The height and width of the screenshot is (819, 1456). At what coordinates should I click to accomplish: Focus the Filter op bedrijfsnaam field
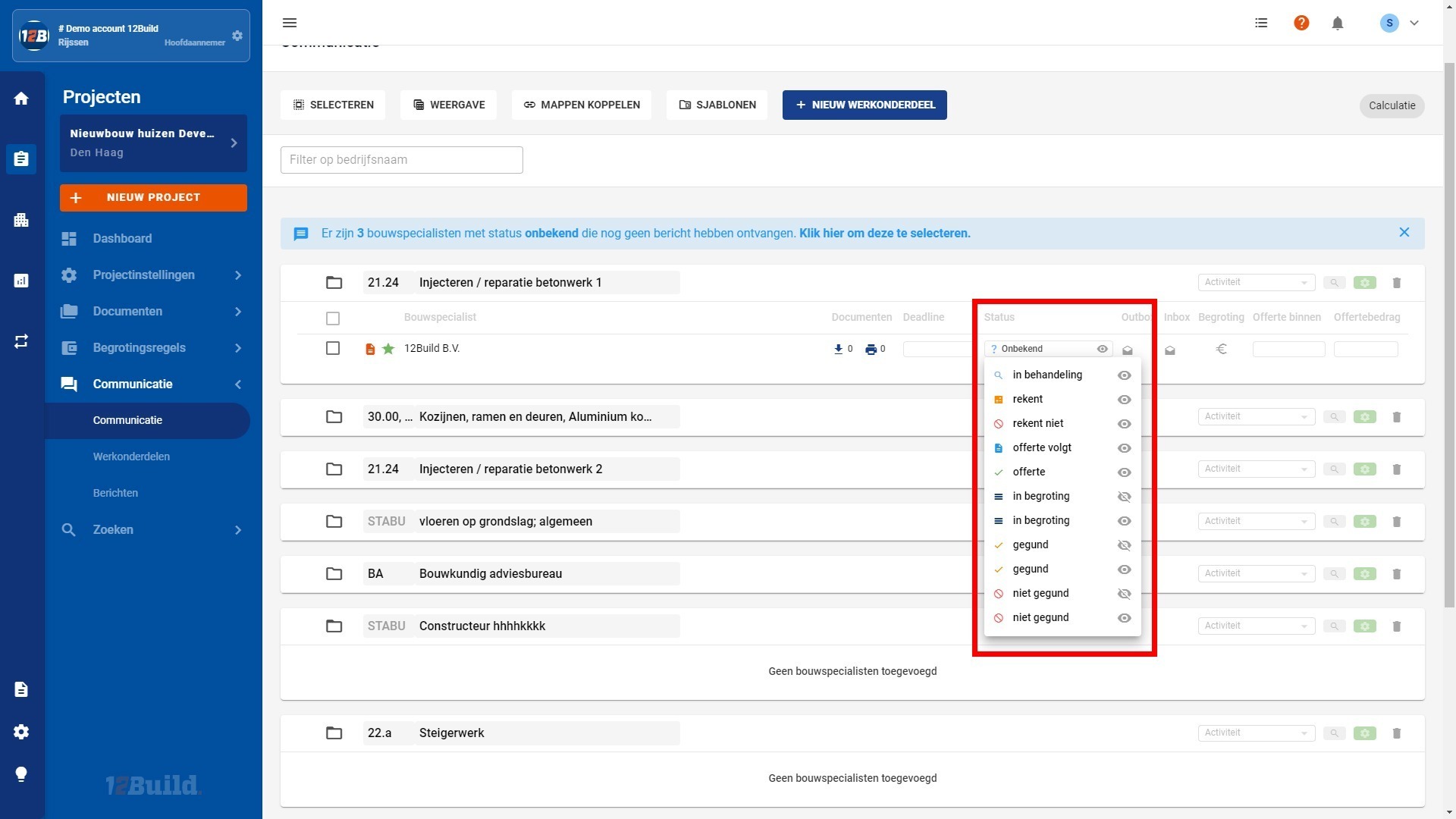click(402, 160)
